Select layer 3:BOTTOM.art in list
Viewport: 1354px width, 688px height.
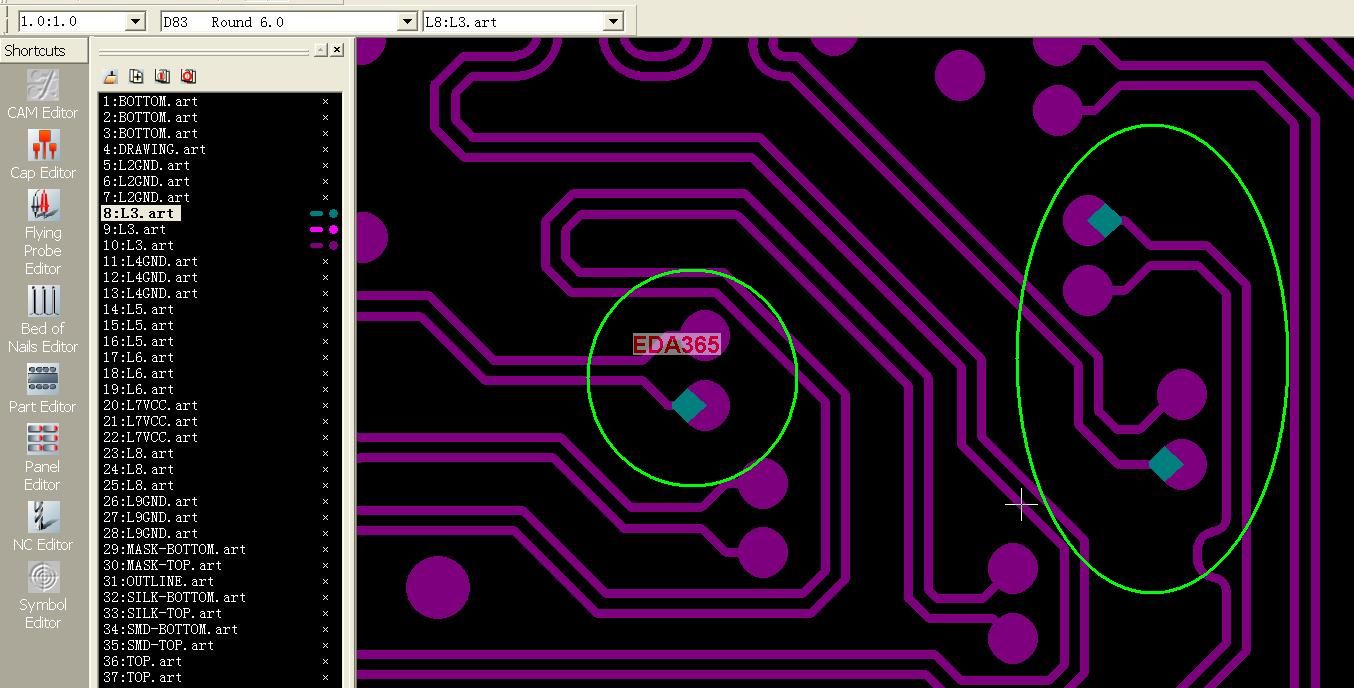[150, 133]
